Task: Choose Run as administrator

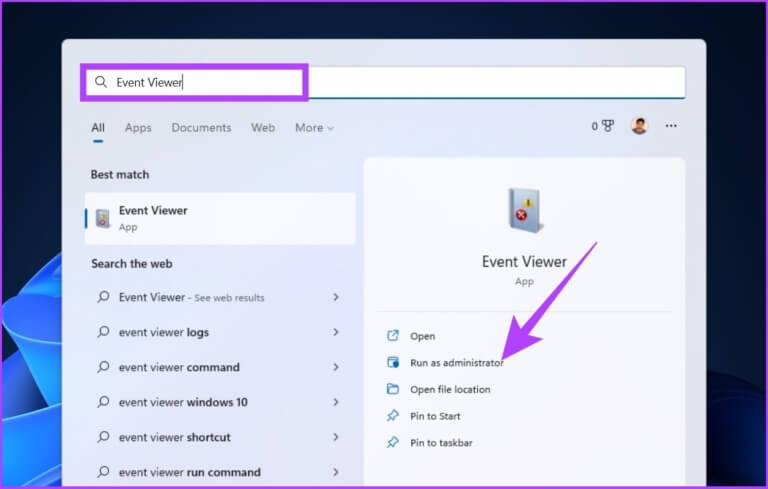Action: tap(456, 363)
